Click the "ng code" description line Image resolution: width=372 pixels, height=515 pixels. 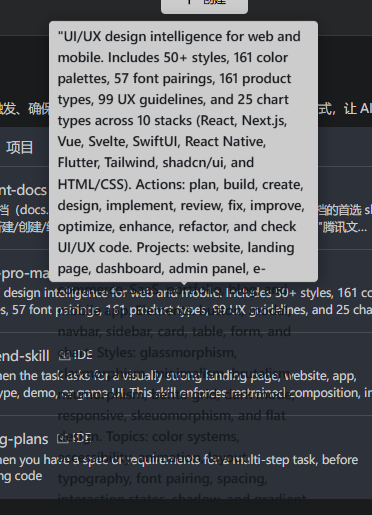(x=21, y=476)
